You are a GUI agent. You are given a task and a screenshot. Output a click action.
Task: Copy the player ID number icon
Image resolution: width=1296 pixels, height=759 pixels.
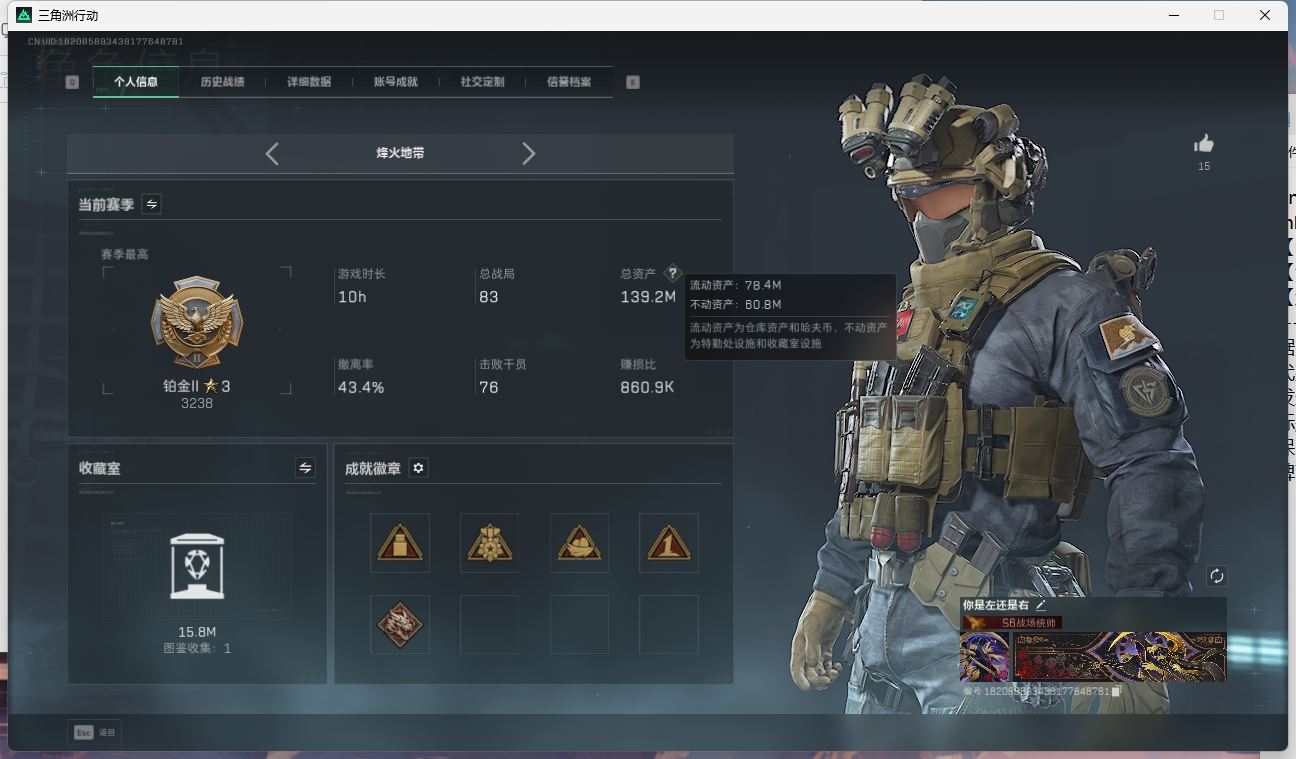coord(1116,691)
